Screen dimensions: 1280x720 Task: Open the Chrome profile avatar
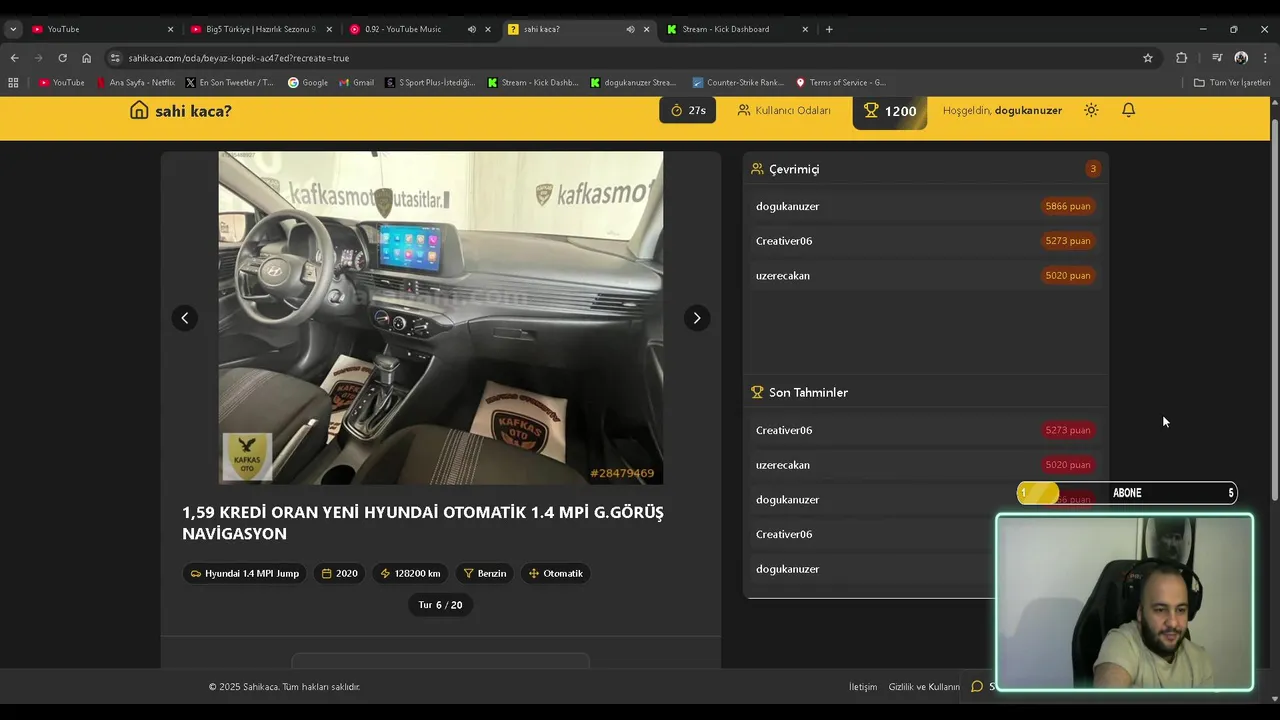click(1241, 58)
